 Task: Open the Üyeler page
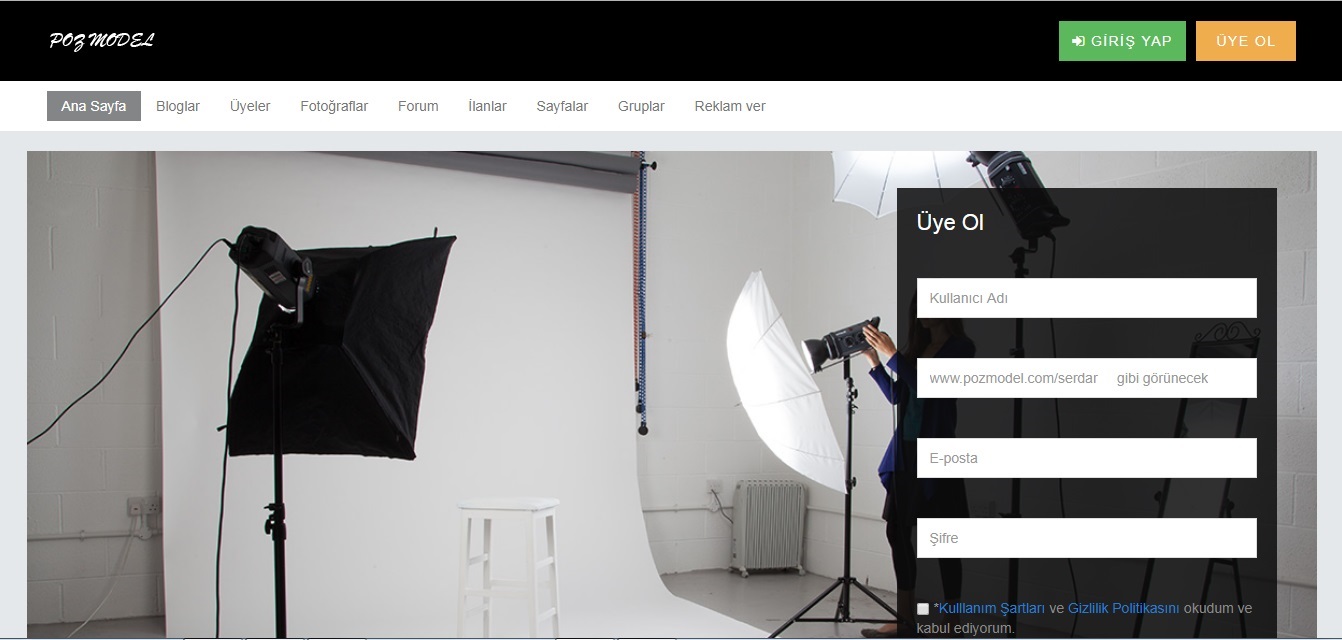[x=250, y=106]
